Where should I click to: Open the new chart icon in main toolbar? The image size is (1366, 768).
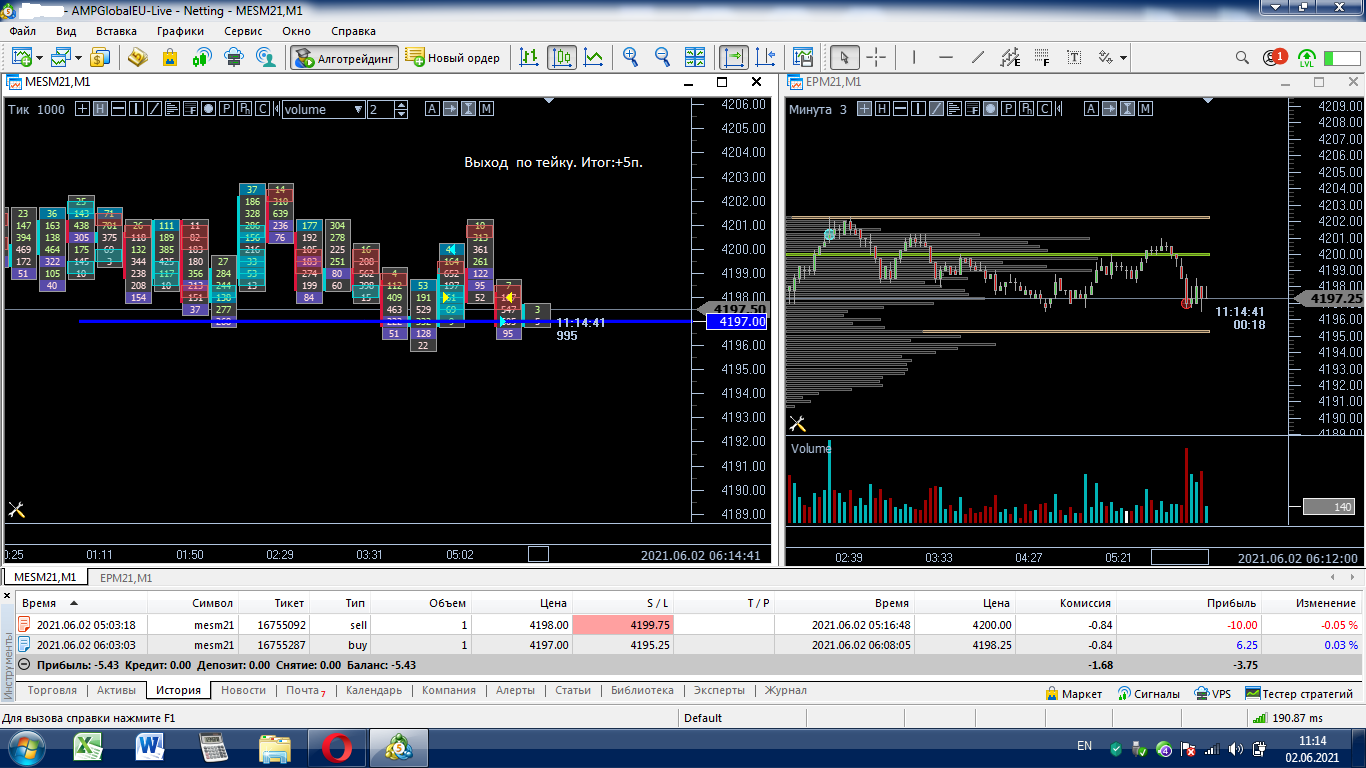pyautogui.click(x=20, y=57)
